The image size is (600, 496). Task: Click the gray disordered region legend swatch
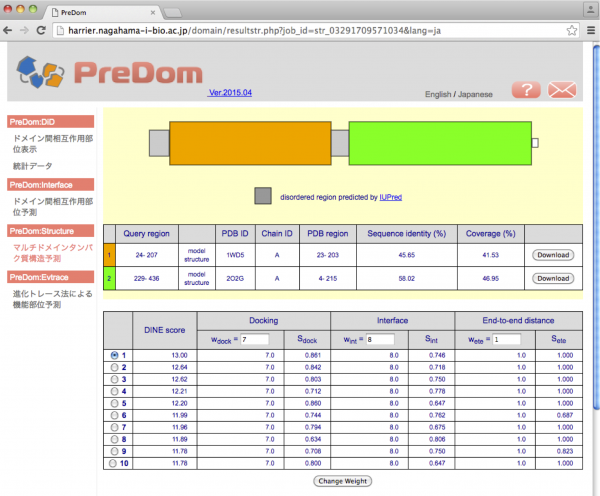[x=263, y=196]
